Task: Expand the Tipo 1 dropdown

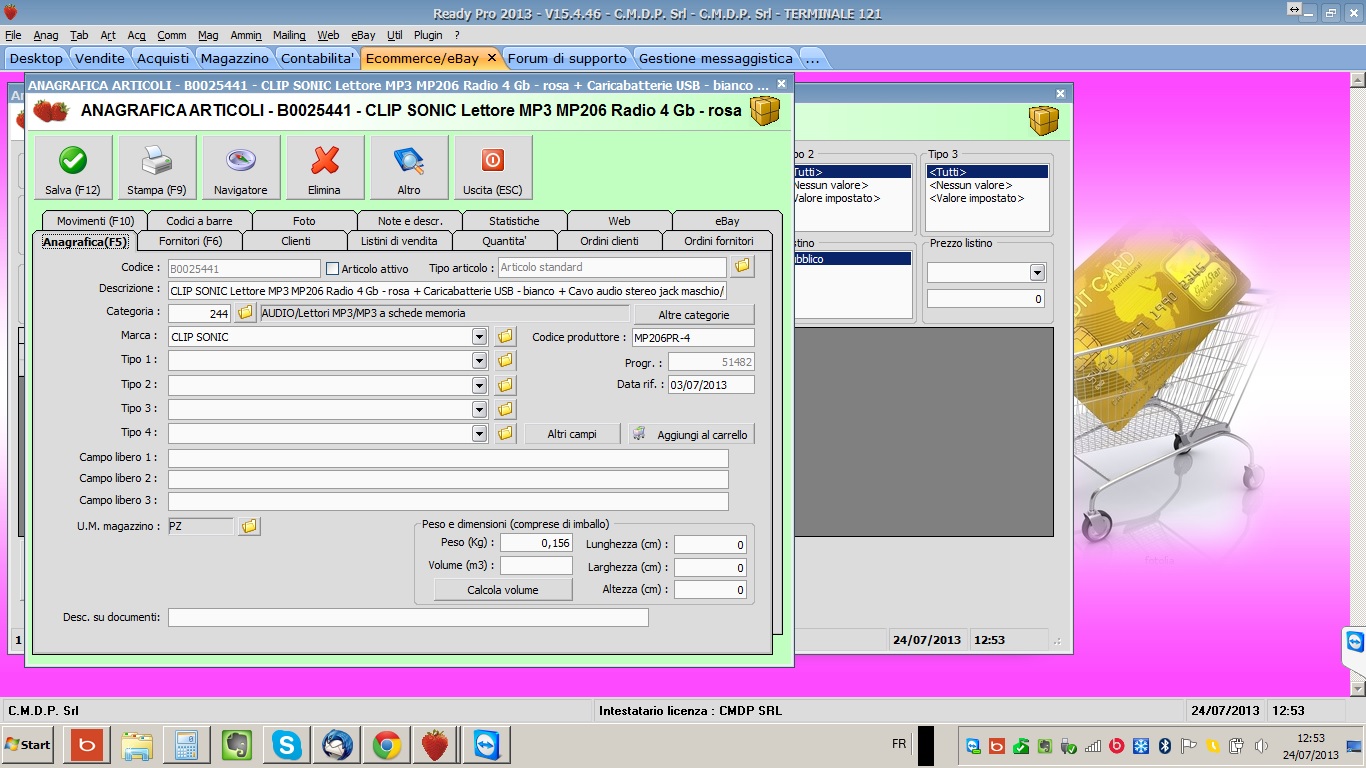Action: point(479,360)
